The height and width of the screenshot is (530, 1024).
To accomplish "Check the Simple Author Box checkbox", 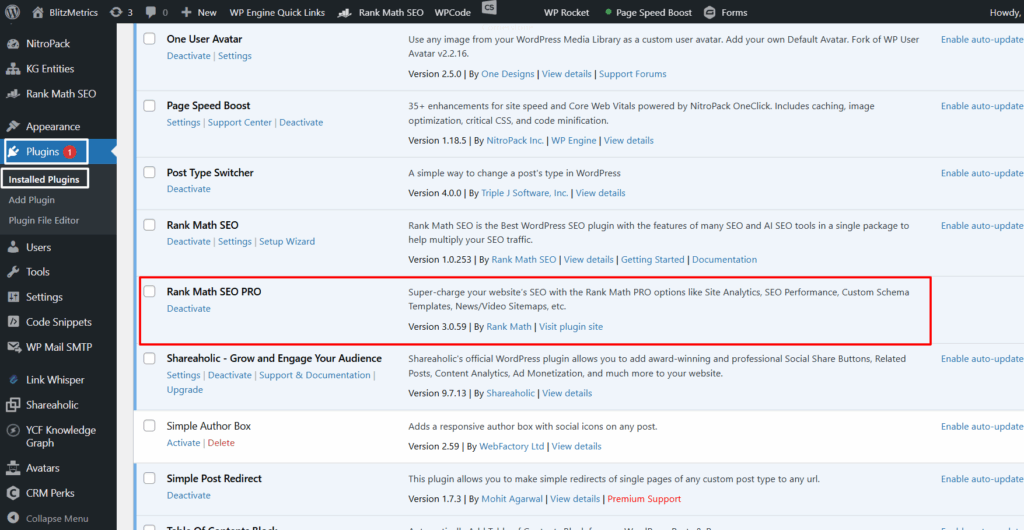I will [150, 426].
